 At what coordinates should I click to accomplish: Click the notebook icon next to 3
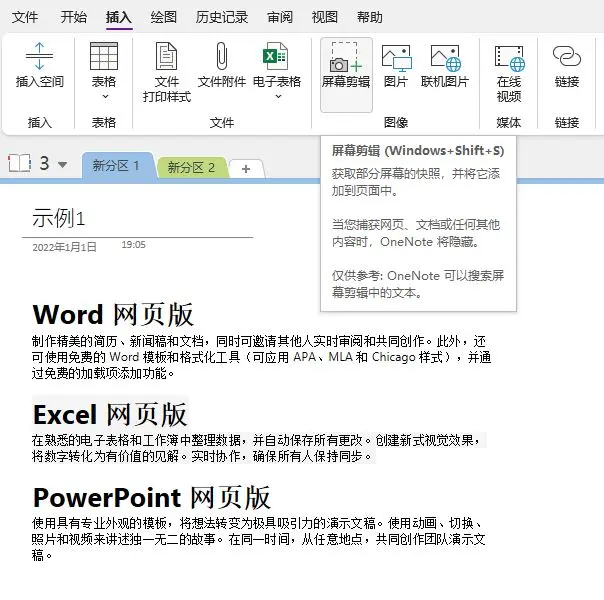(x=19, y=163)
